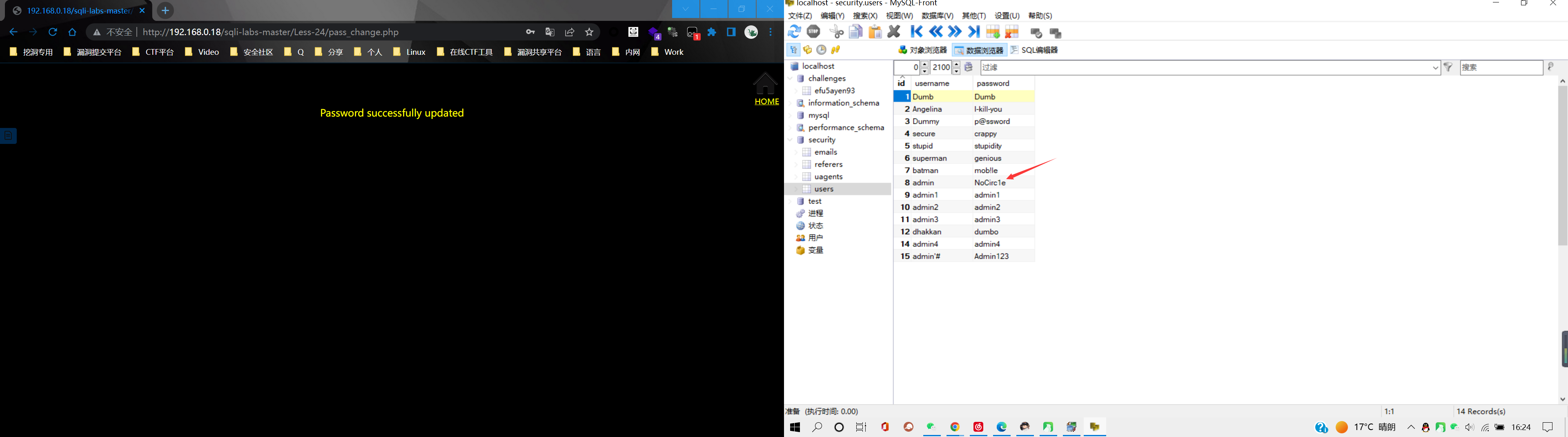Open the 用户 users item in tree

(x=815, y=238)
